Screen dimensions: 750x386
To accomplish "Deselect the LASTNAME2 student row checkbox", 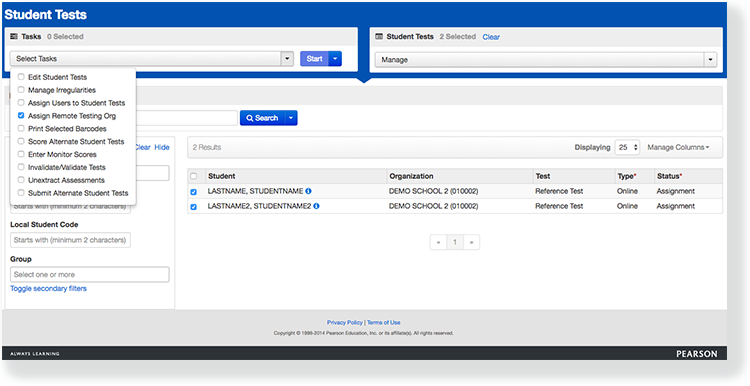I will click(194, 207).
